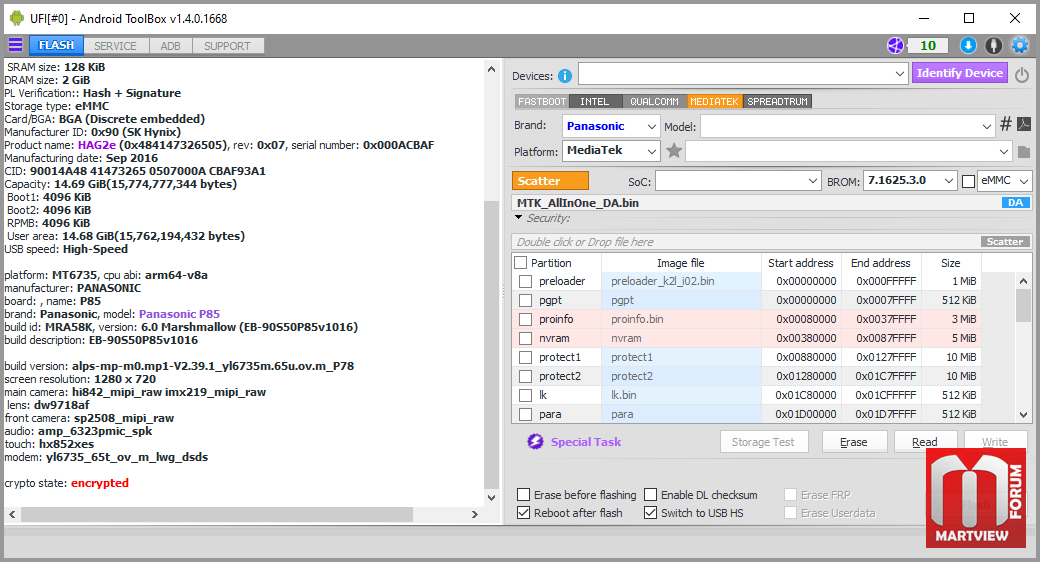Click the folder browse icon by Platform row

(1024, 152)
